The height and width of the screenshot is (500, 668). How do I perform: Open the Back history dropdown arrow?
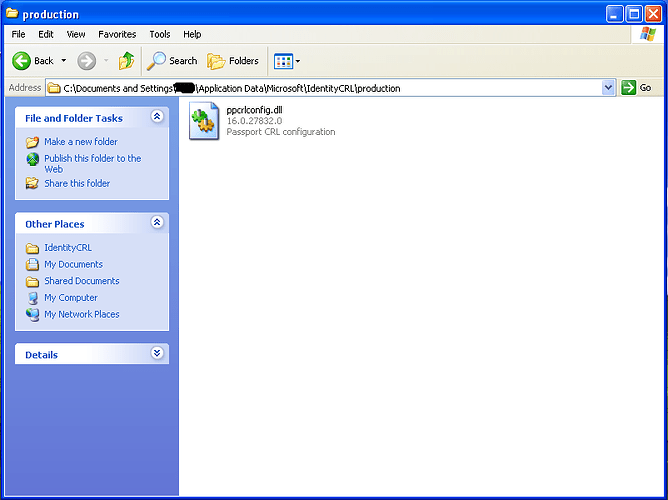[x=63, y=61]
